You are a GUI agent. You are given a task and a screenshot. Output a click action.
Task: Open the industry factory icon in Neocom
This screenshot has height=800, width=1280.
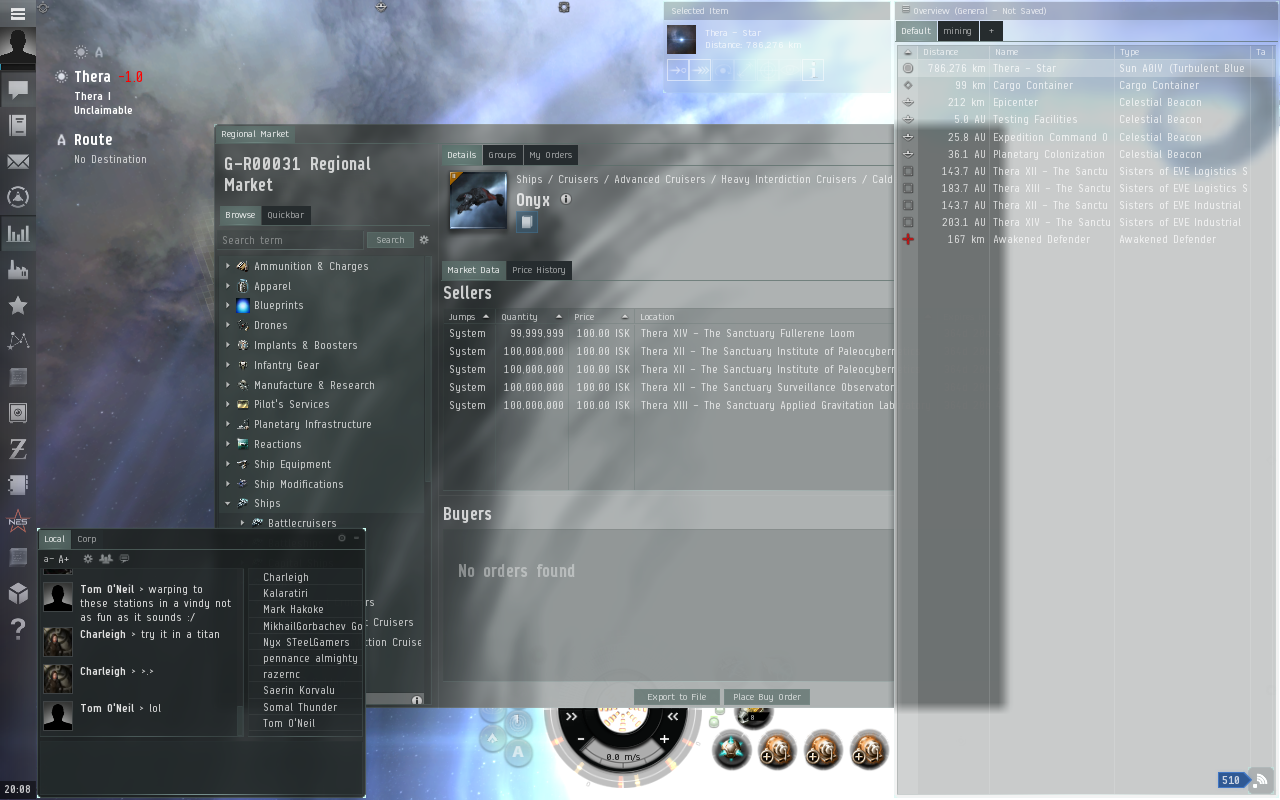point(17,270)
